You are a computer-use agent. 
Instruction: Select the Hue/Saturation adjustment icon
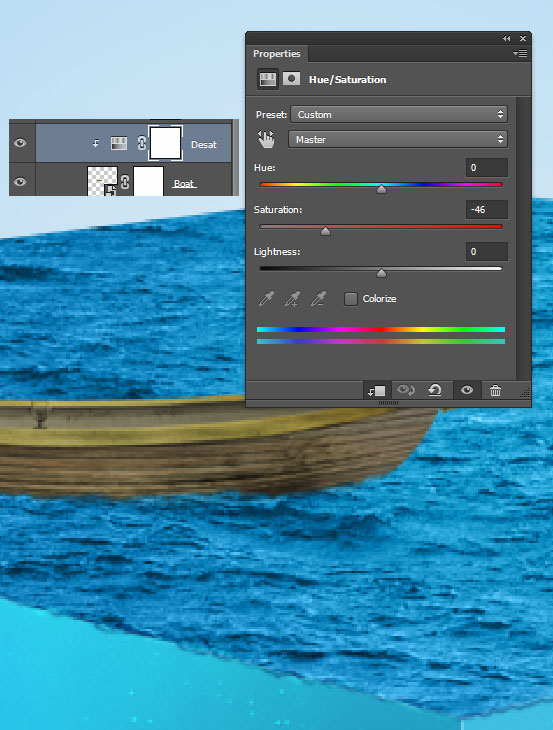pos(268,80)
